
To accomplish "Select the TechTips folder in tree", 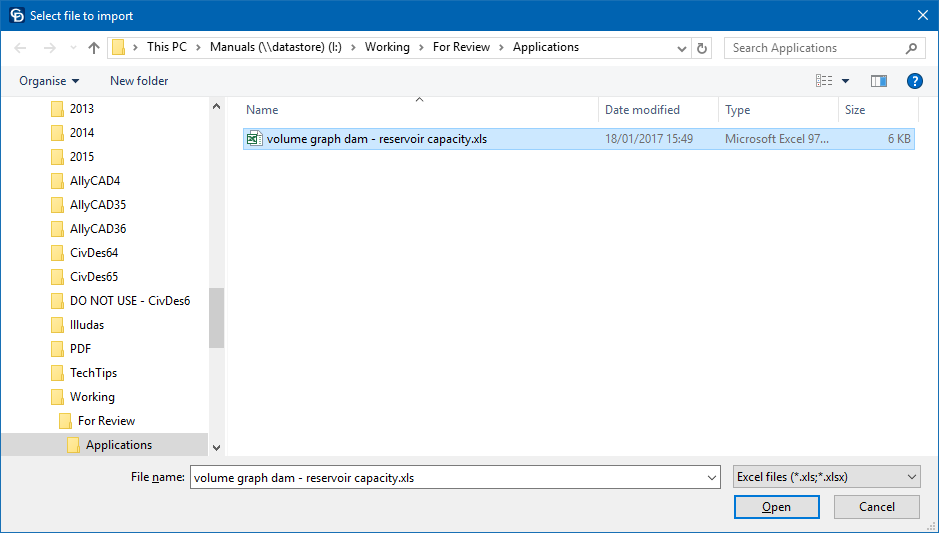I will point(93,373).
